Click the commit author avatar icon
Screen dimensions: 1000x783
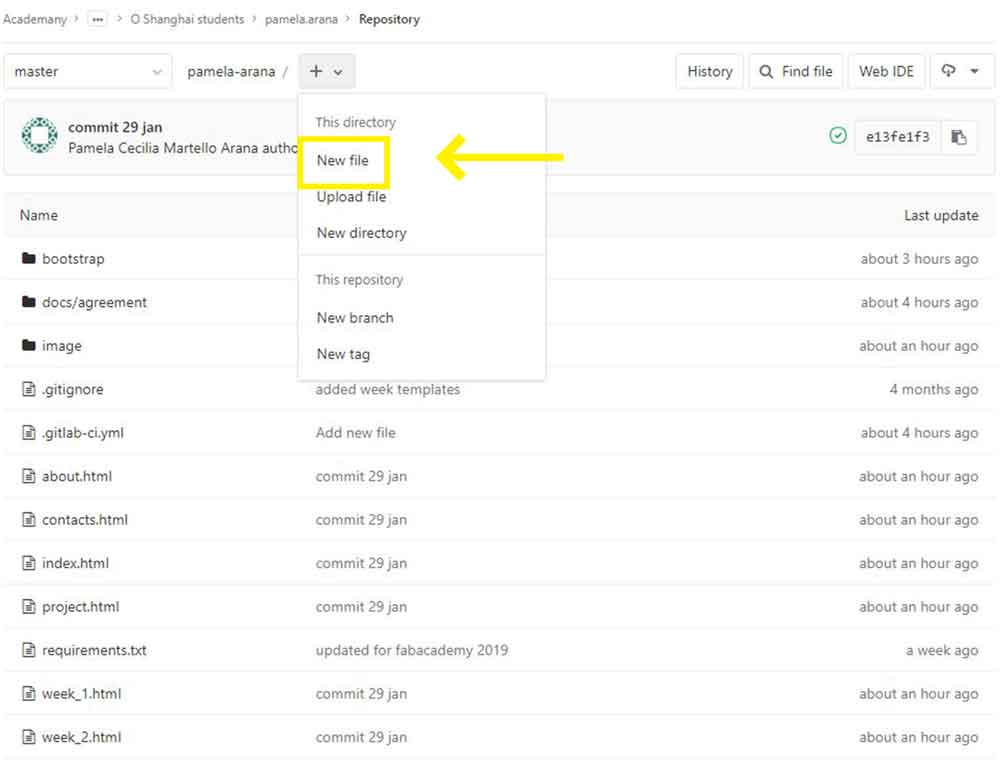(x=39, y=136)
